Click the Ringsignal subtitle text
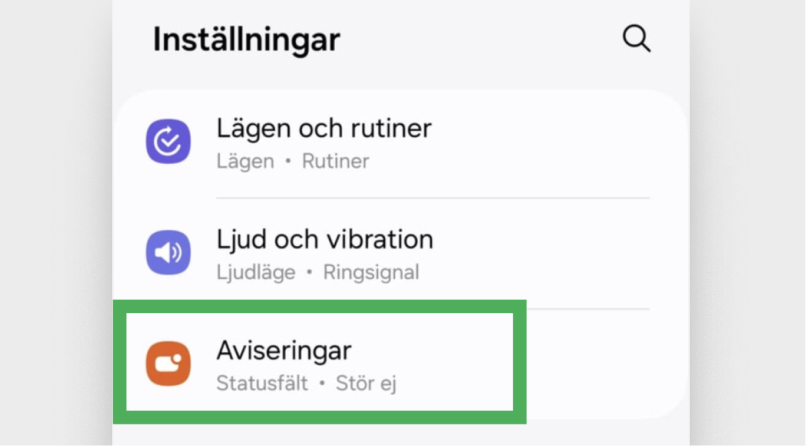The image size is (806, 446). pos(371,272)
